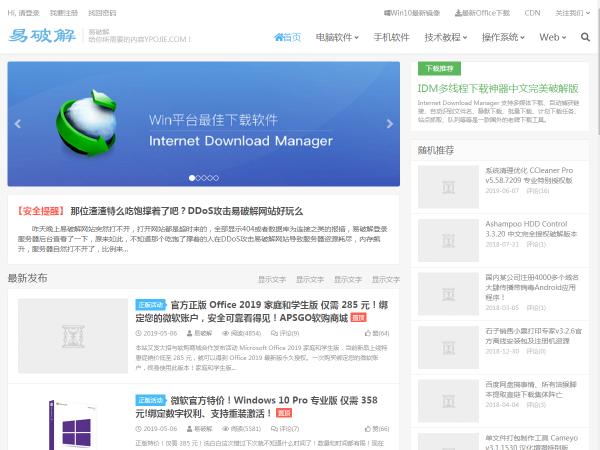The height and width of the screenshot is (450, 600).
Task: Open the DDoS攻击易破解 security notice headline
Action: point(187,211)
